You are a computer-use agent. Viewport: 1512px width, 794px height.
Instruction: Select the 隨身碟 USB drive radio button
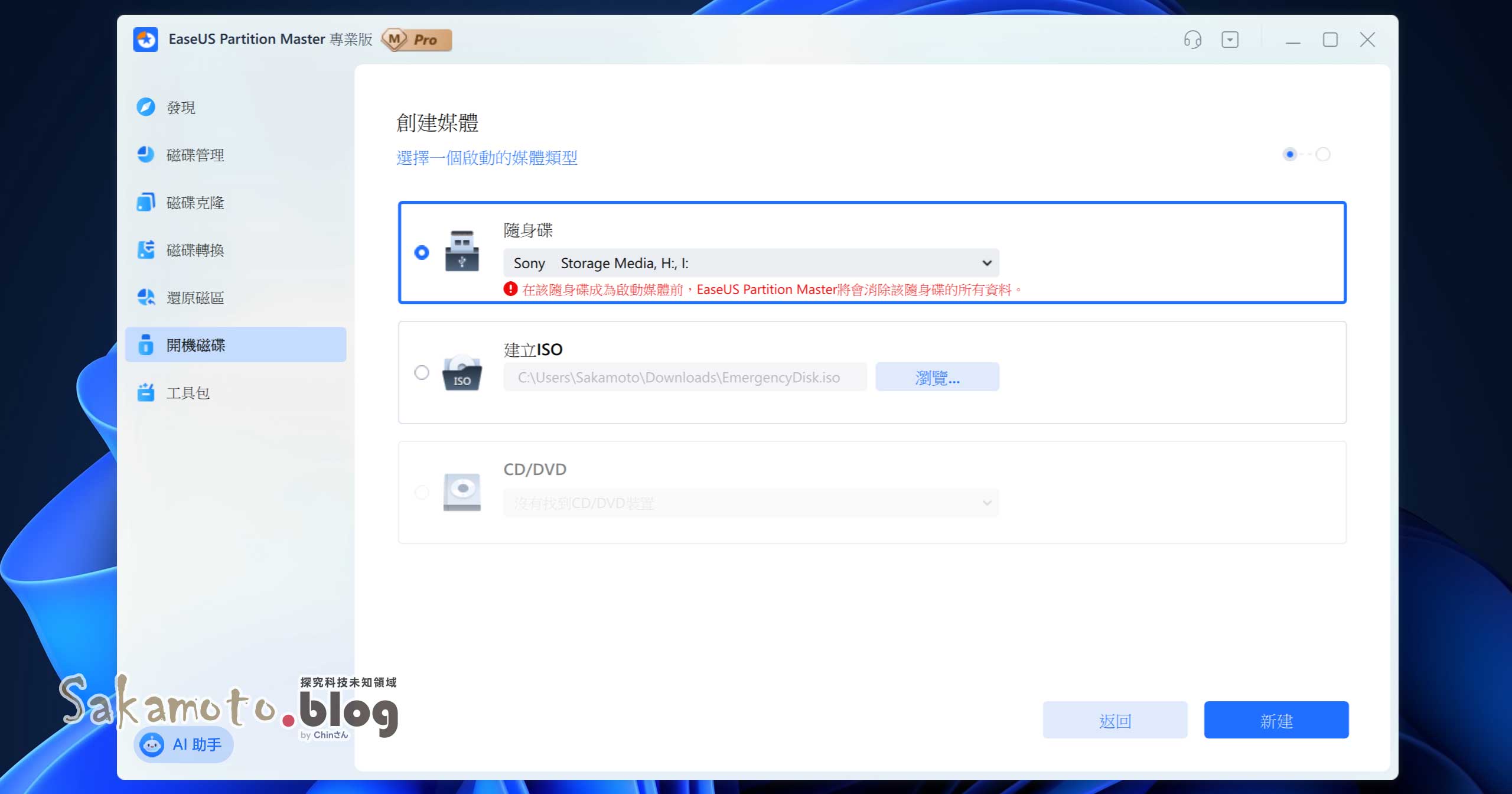click(421, 253)
